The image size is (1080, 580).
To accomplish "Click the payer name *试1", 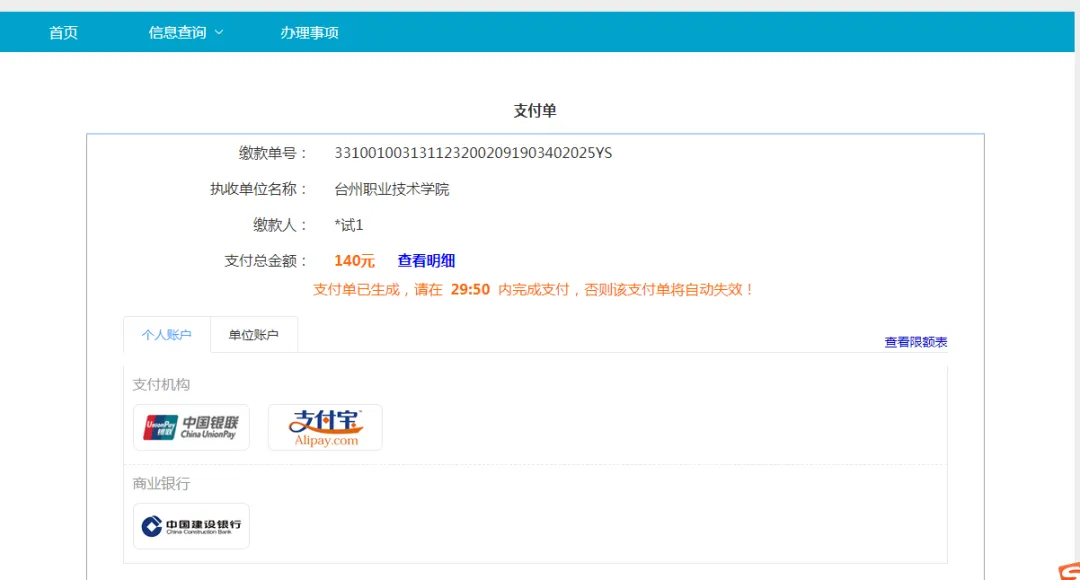I will [349, 225].
